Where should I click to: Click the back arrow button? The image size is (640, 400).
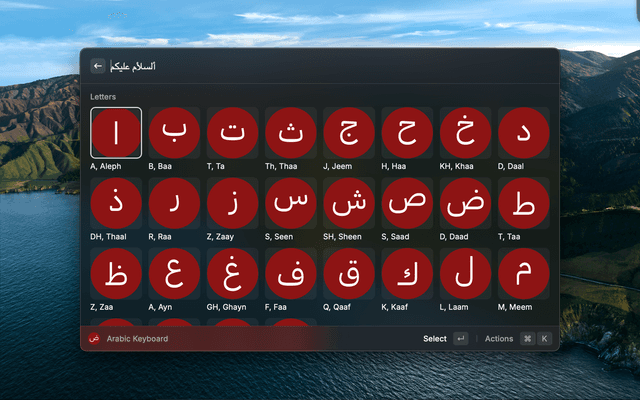[x=98, y=66]
